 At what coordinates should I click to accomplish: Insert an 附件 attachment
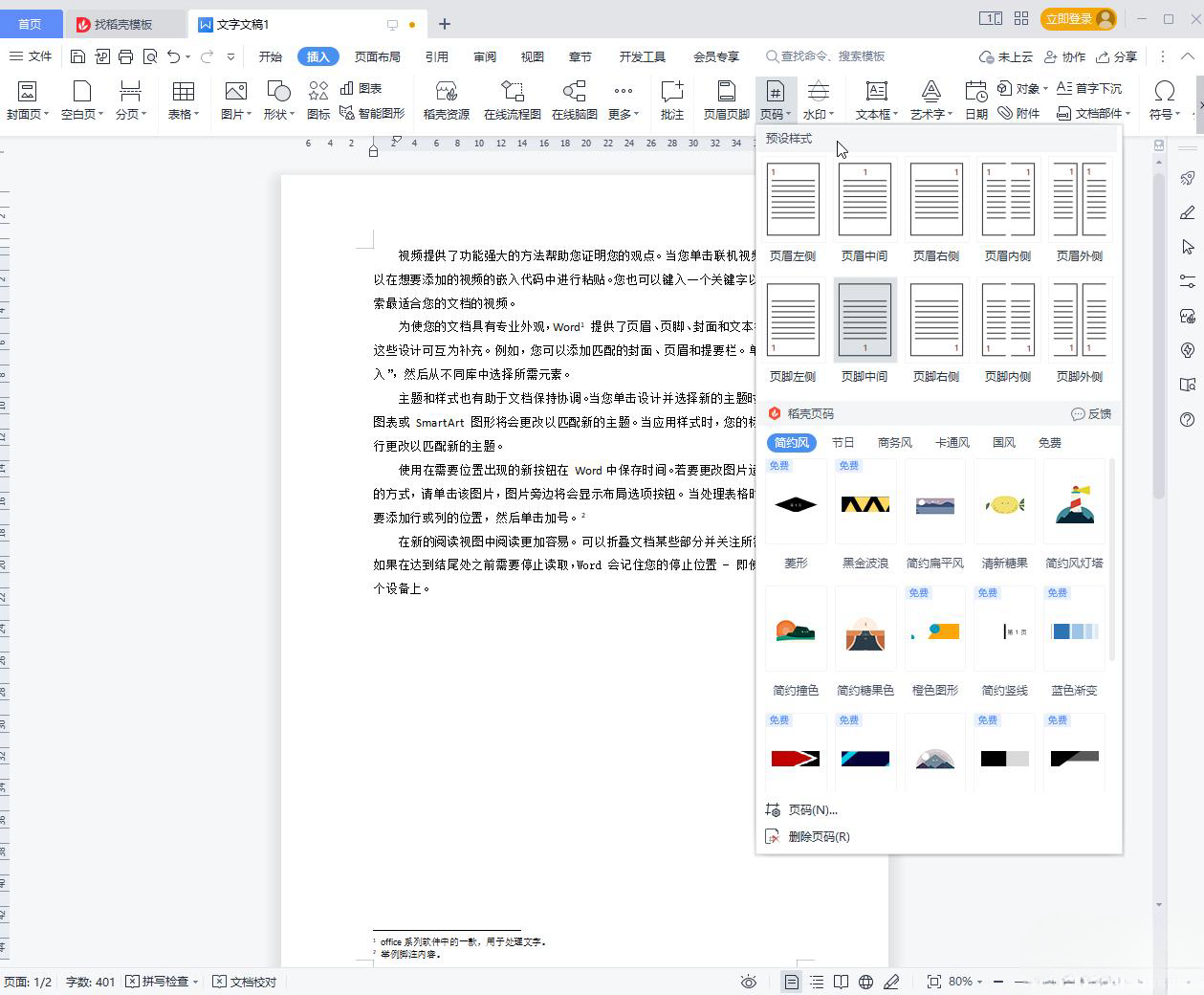click(1018, 113)
